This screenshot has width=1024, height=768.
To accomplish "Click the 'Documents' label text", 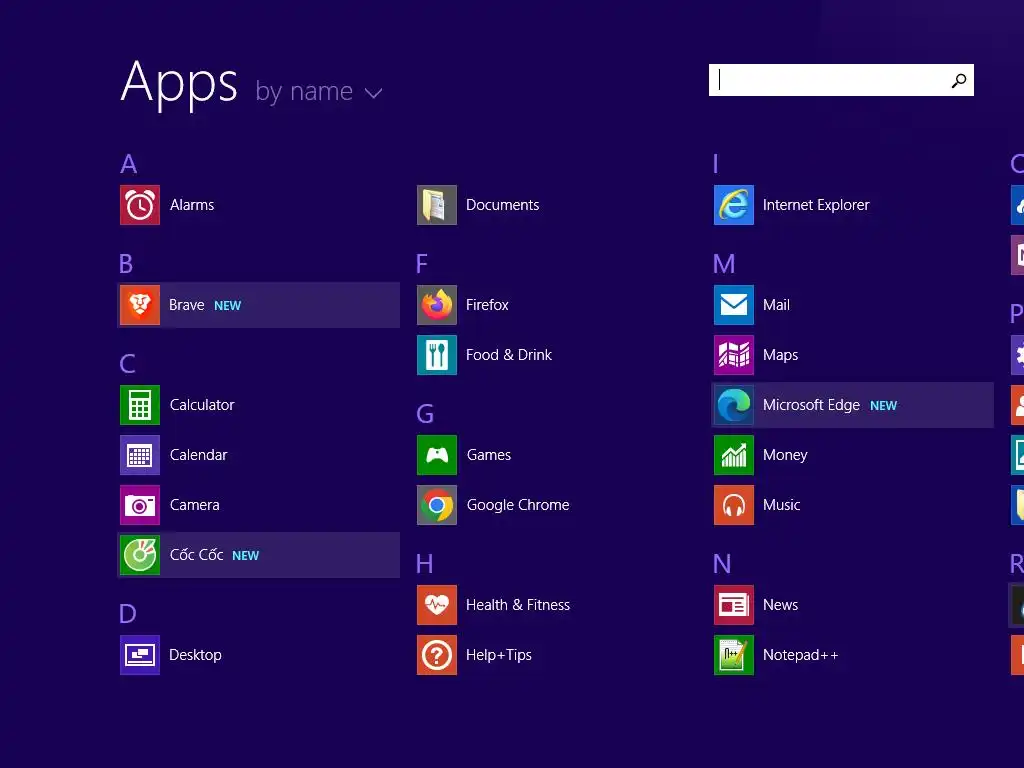I will (503, 205).
